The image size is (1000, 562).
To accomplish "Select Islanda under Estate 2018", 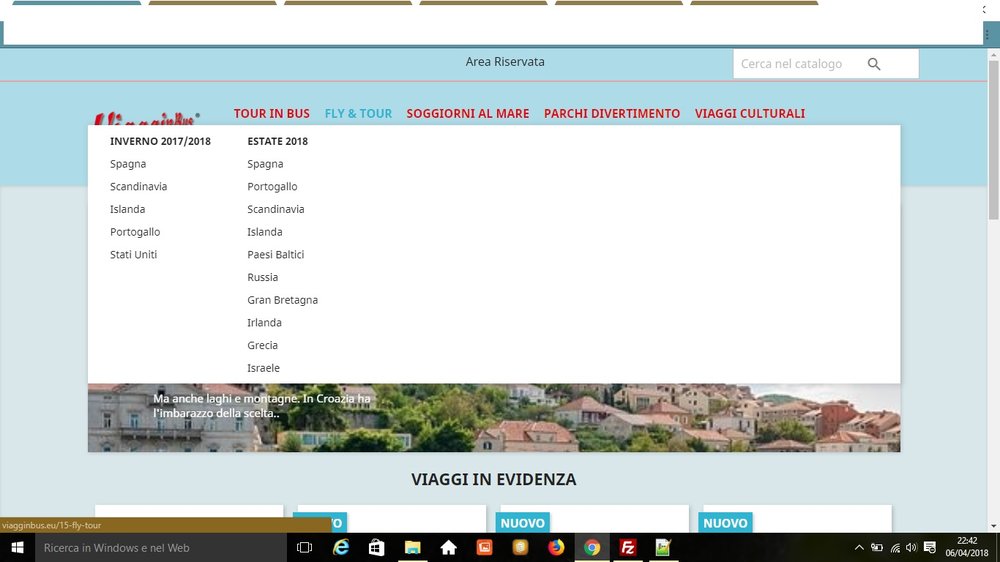I will pyautogui.click(x=265, y=232).
